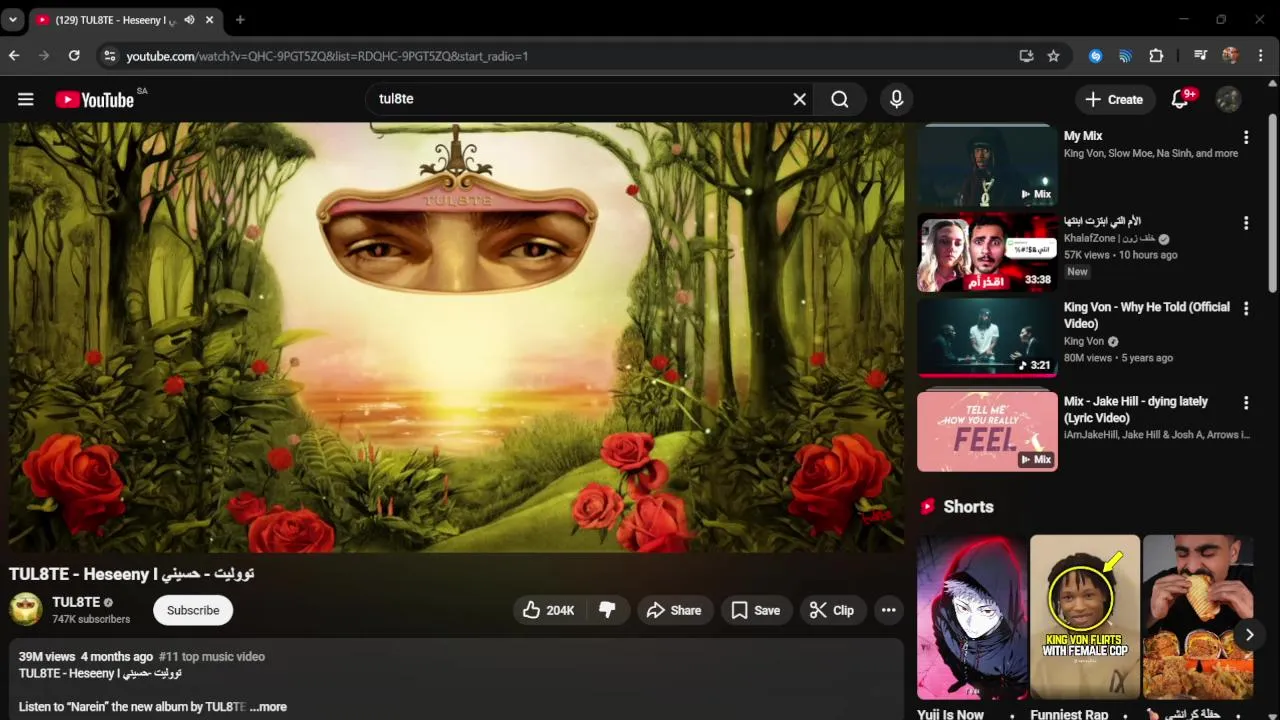Image resolution: width=1280 pixels, height=720 pixels.
Task: Open options for My Mix
Action: tap(1246, 137)
